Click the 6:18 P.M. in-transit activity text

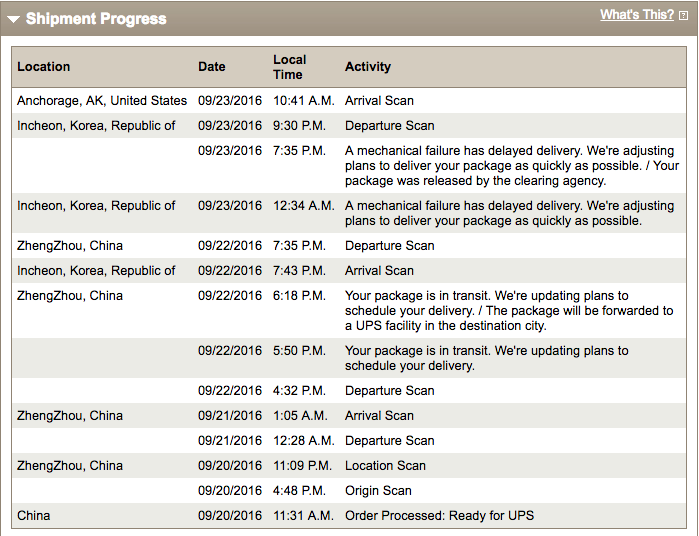pyautogui.click(x=509, y=310)
